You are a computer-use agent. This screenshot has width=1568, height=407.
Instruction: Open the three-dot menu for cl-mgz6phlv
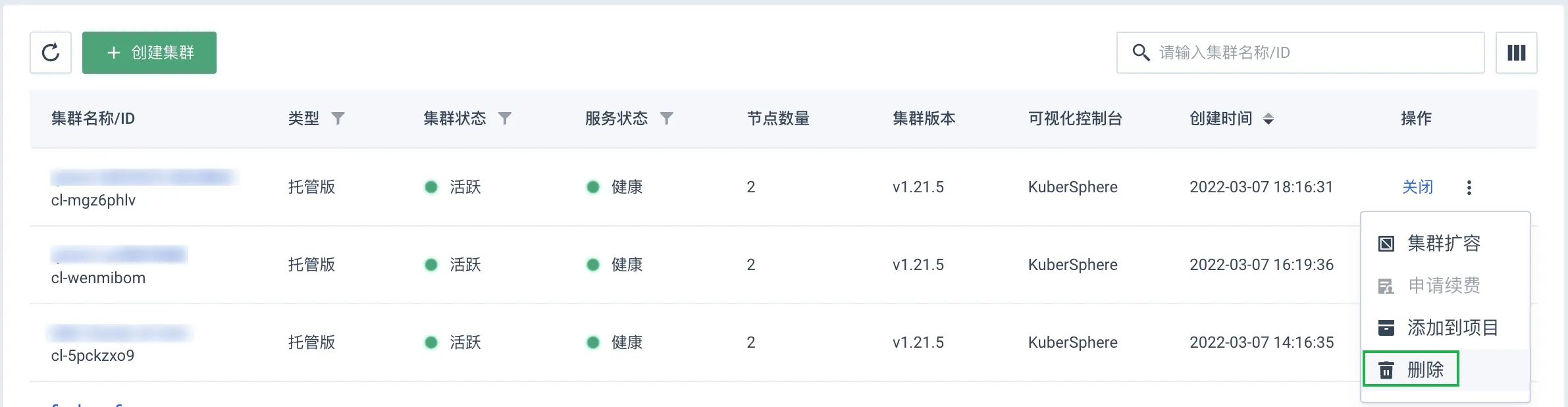tap(1469, 188)
